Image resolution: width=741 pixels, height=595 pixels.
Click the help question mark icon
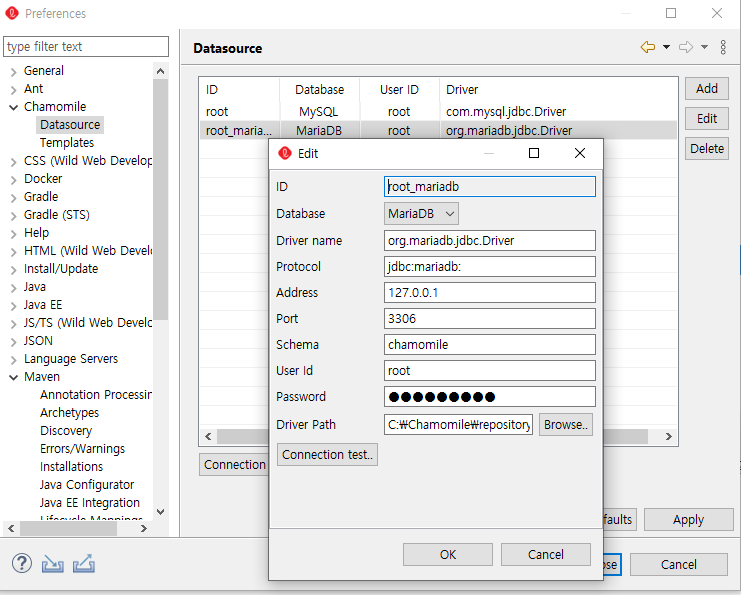click(22, 563)
